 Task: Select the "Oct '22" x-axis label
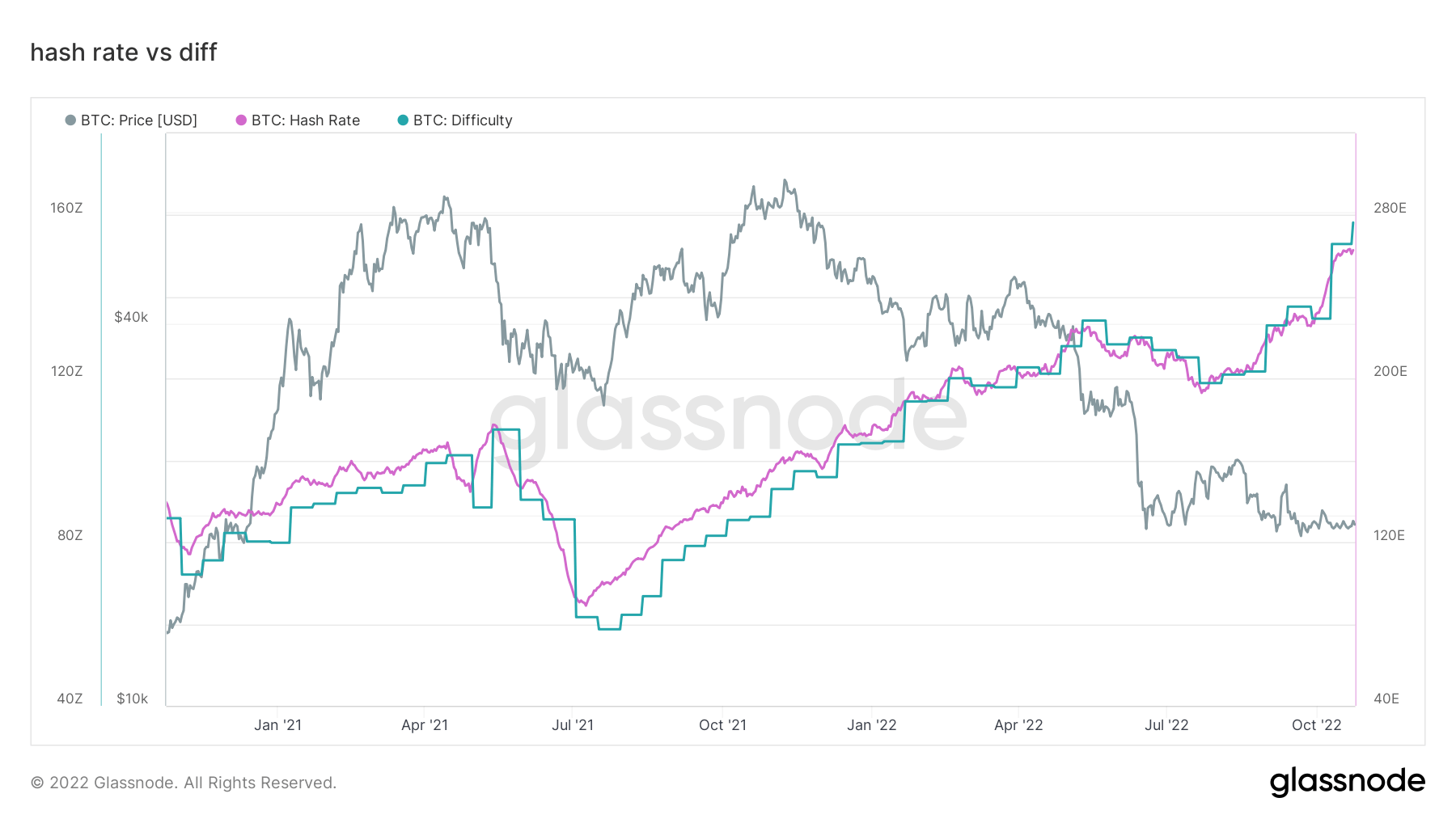pyautogui.click(x=1316, y=725)
